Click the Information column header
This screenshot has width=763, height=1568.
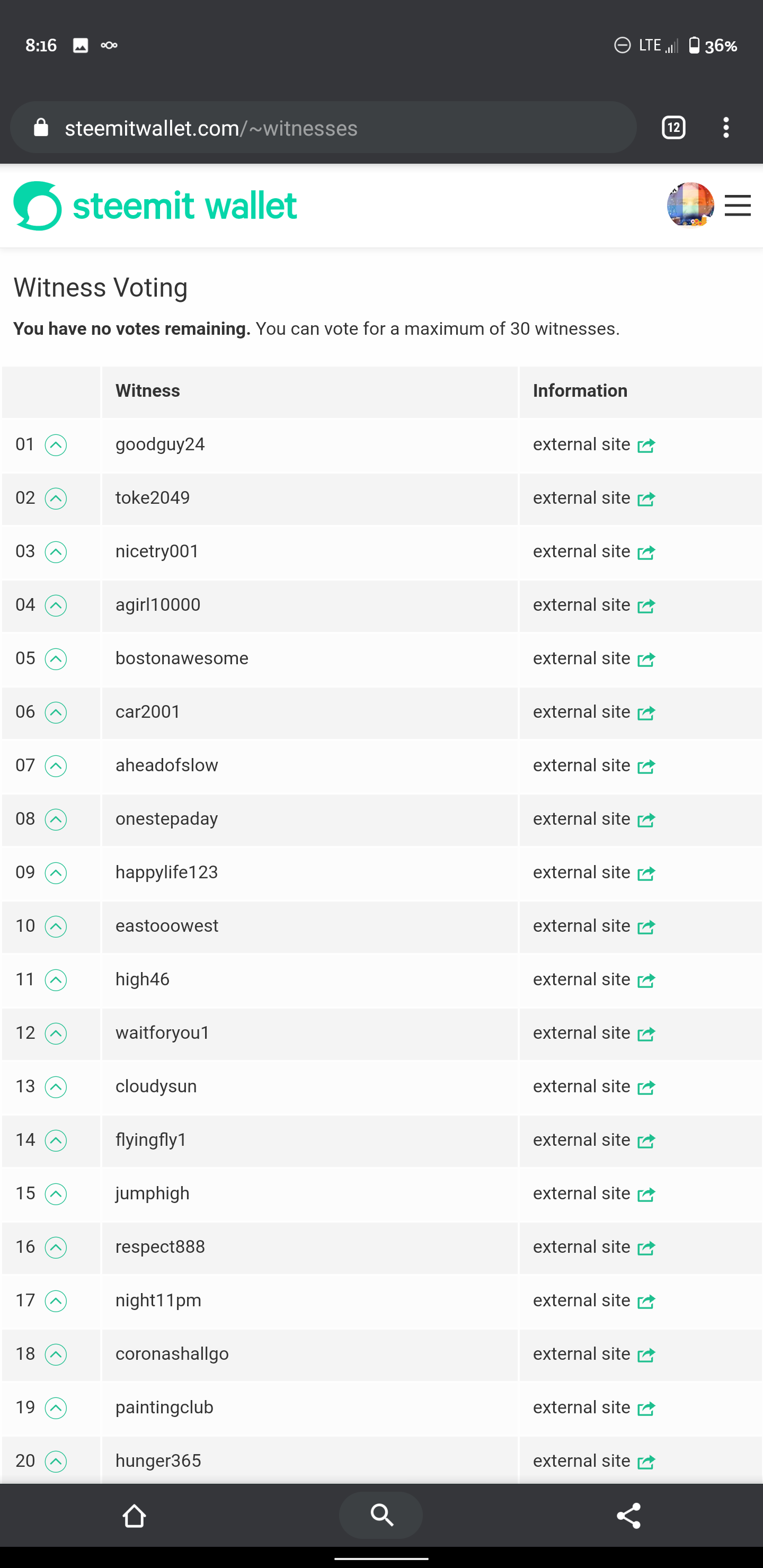point(580,391)
